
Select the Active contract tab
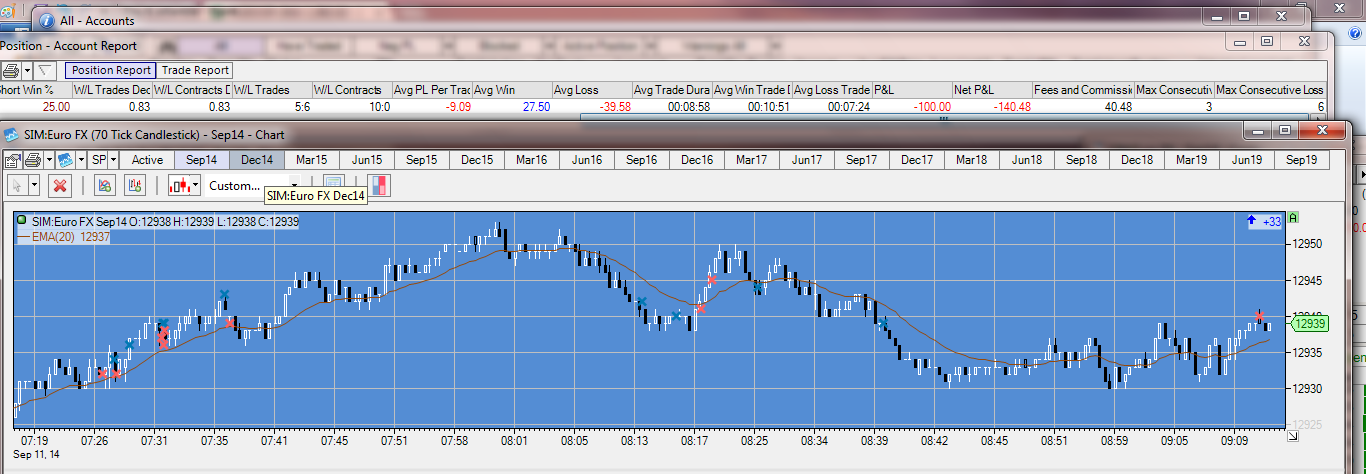147,160
